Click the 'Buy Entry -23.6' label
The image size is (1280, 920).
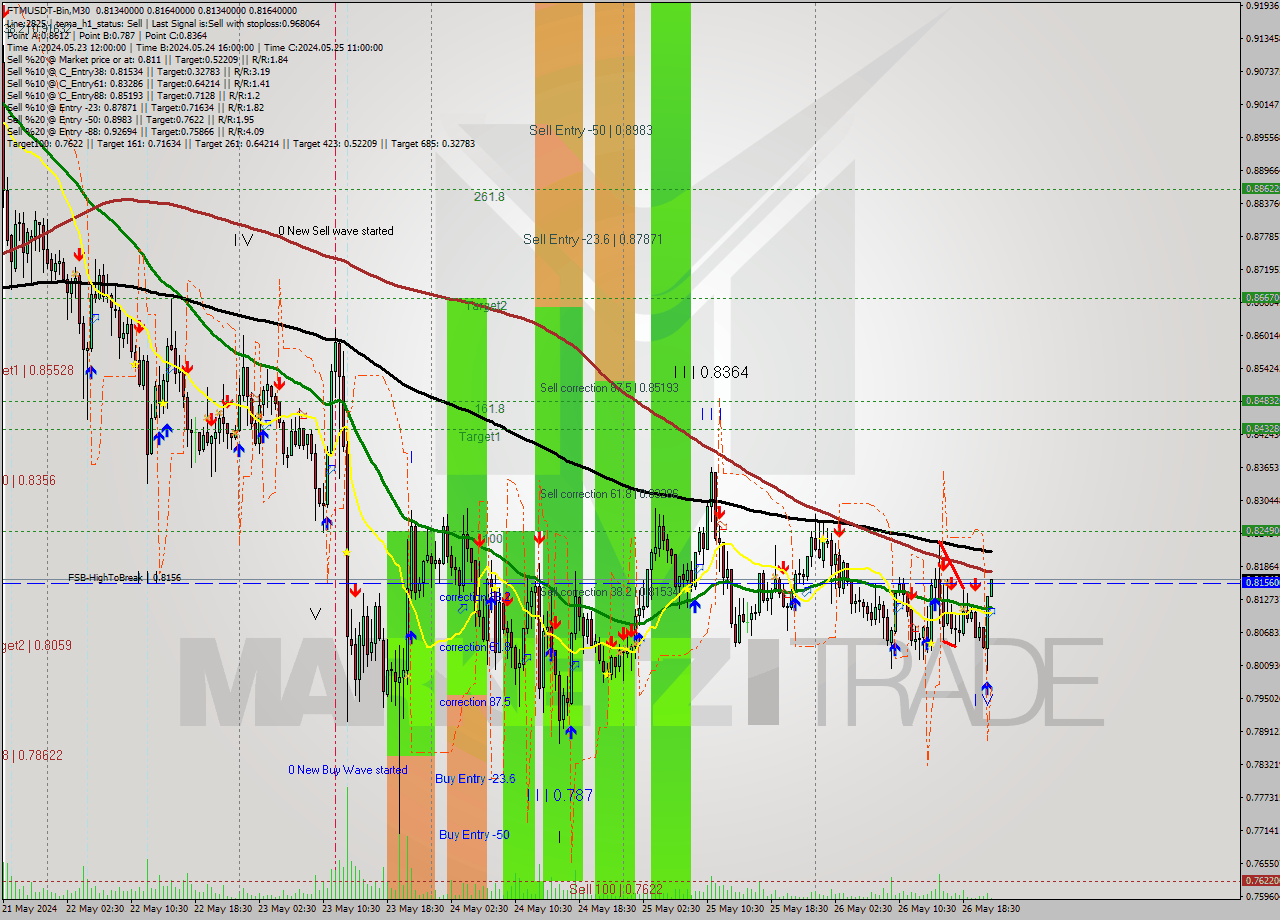(x=475, y=778)
